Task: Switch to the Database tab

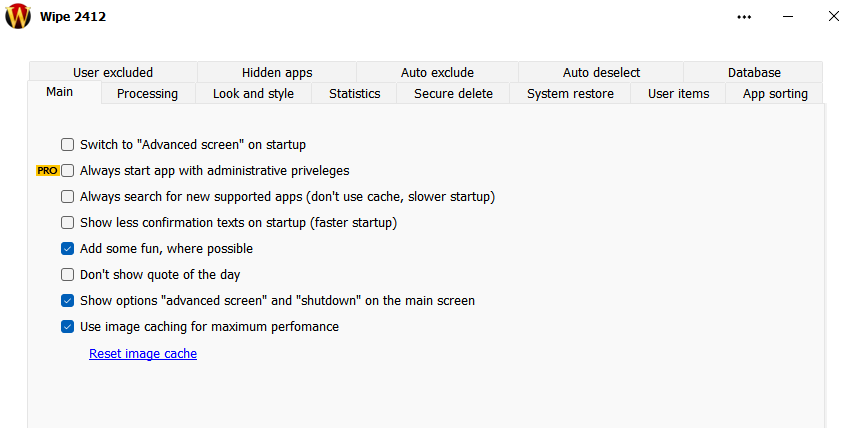Action: click(754, 73)
